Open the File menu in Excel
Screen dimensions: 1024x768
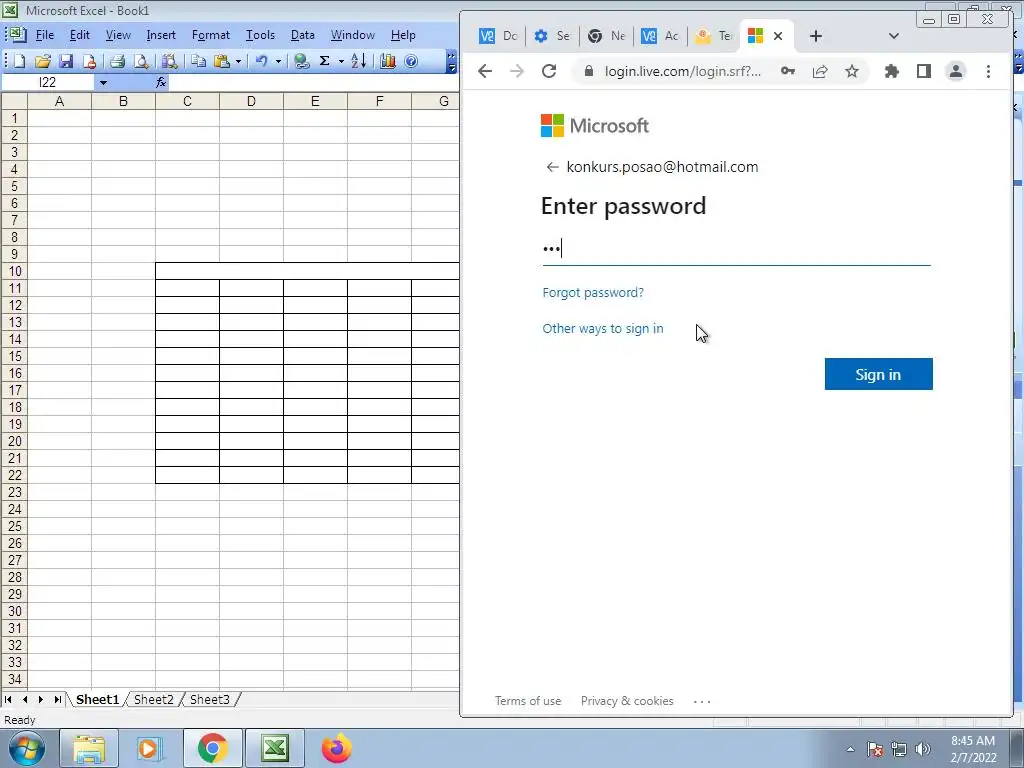click(44, 35)
